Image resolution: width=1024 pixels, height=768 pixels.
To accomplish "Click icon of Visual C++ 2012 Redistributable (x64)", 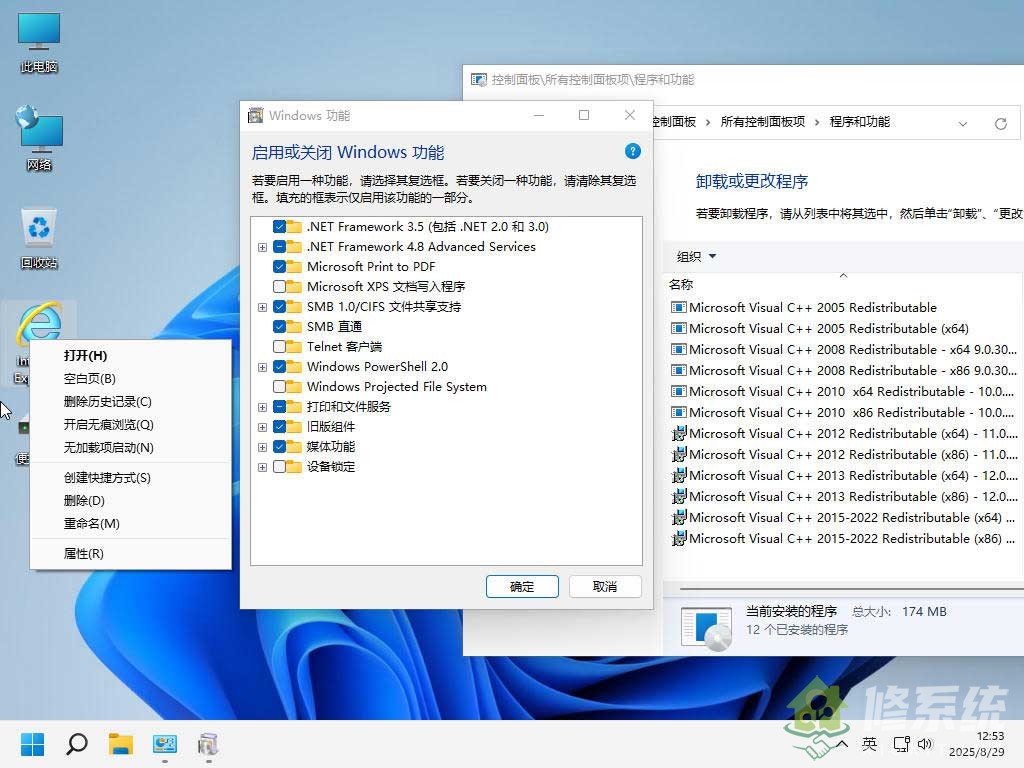I will click(679, 433).
